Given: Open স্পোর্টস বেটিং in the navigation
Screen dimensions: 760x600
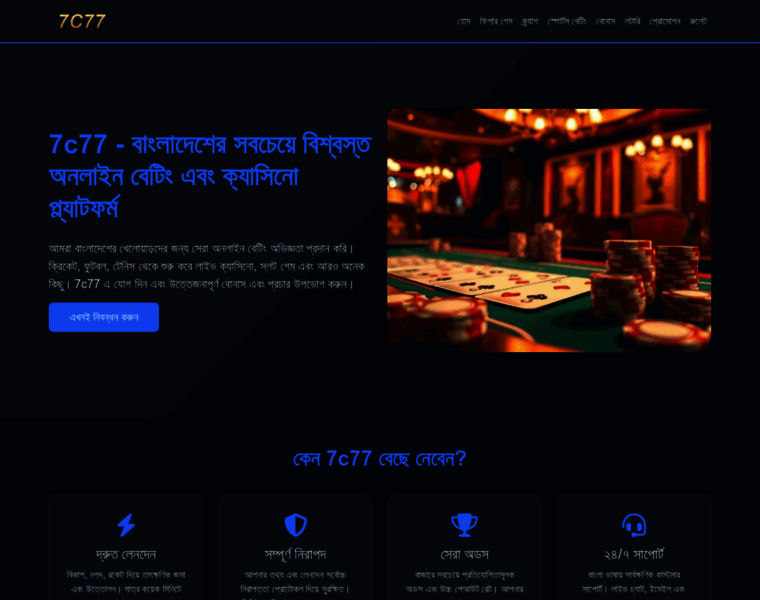Looking at the screenshot, I should pyautogui.click(x=567, y=21).
